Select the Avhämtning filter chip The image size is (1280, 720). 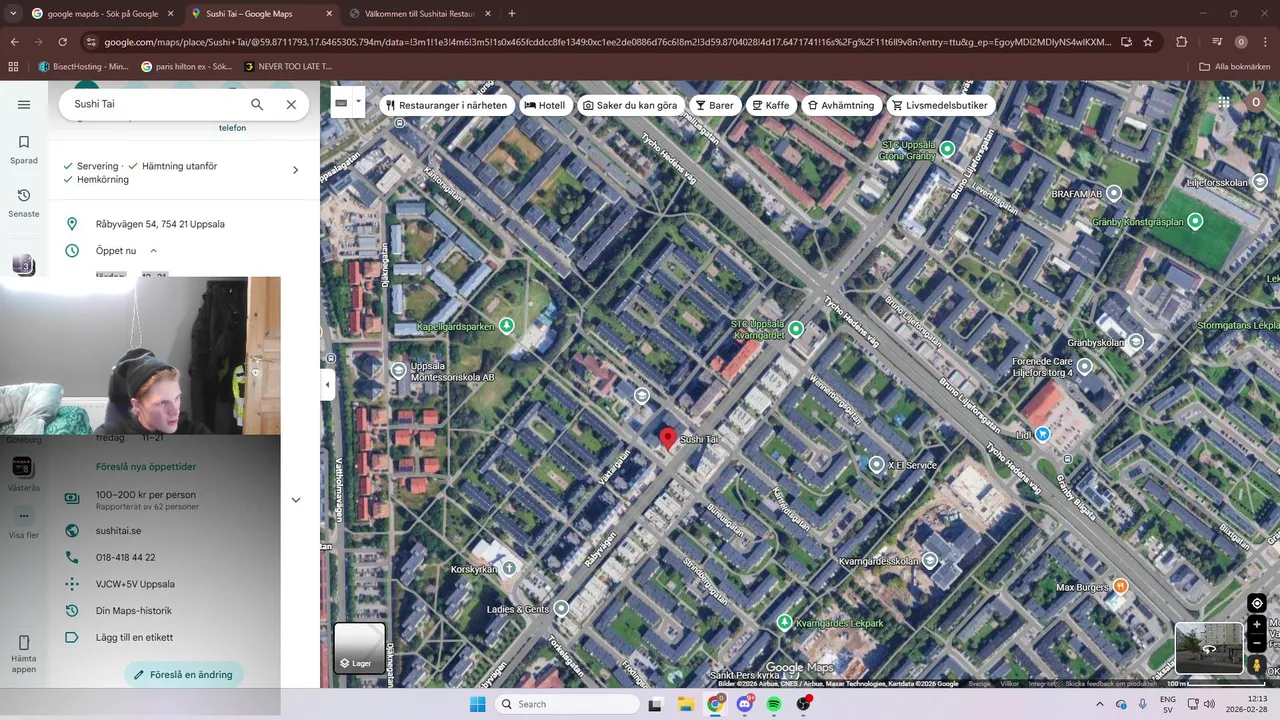click(841, 105)
